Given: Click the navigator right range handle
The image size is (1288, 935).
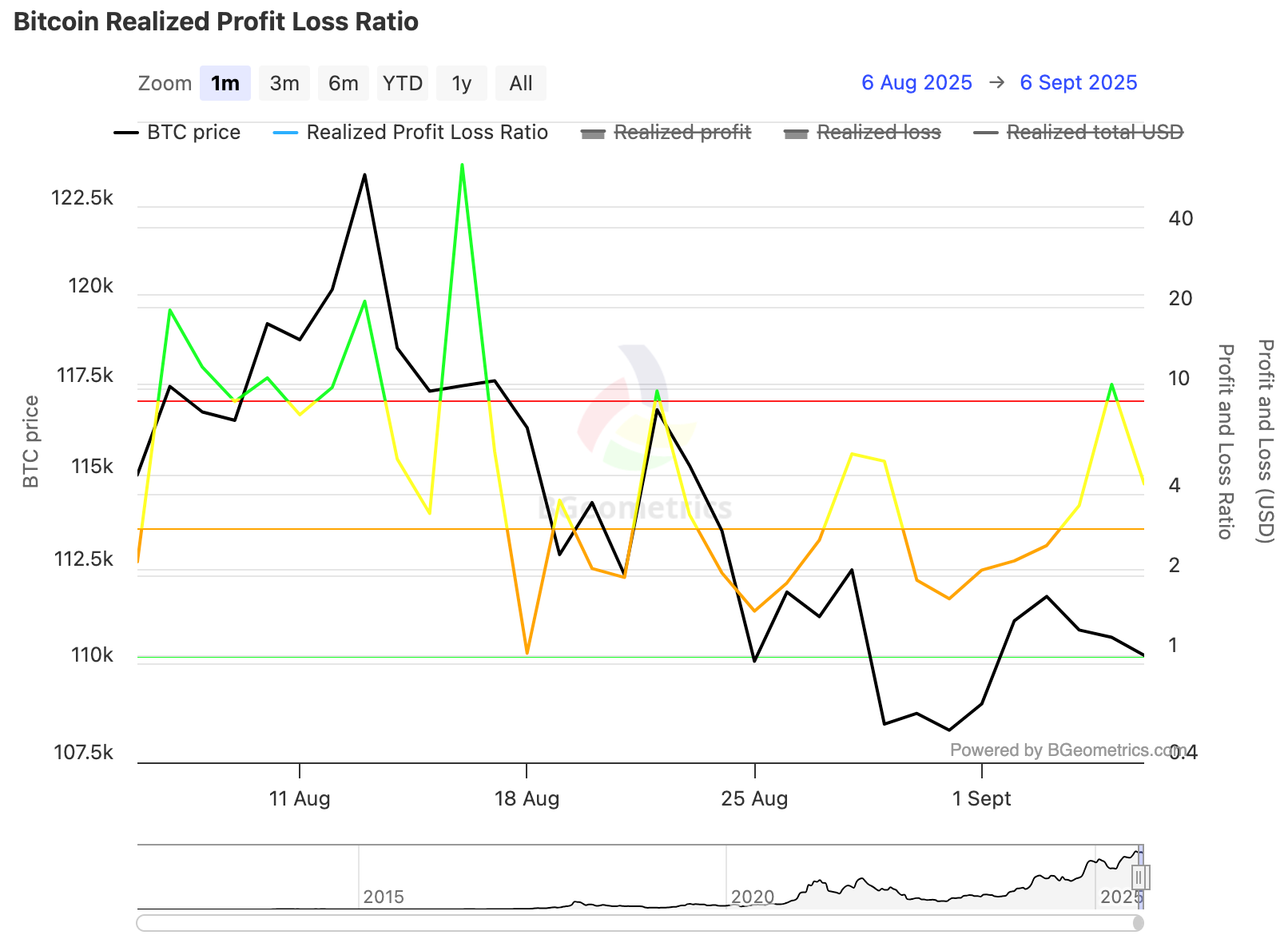Looking at the screenshot, I should click(1140, 877).
